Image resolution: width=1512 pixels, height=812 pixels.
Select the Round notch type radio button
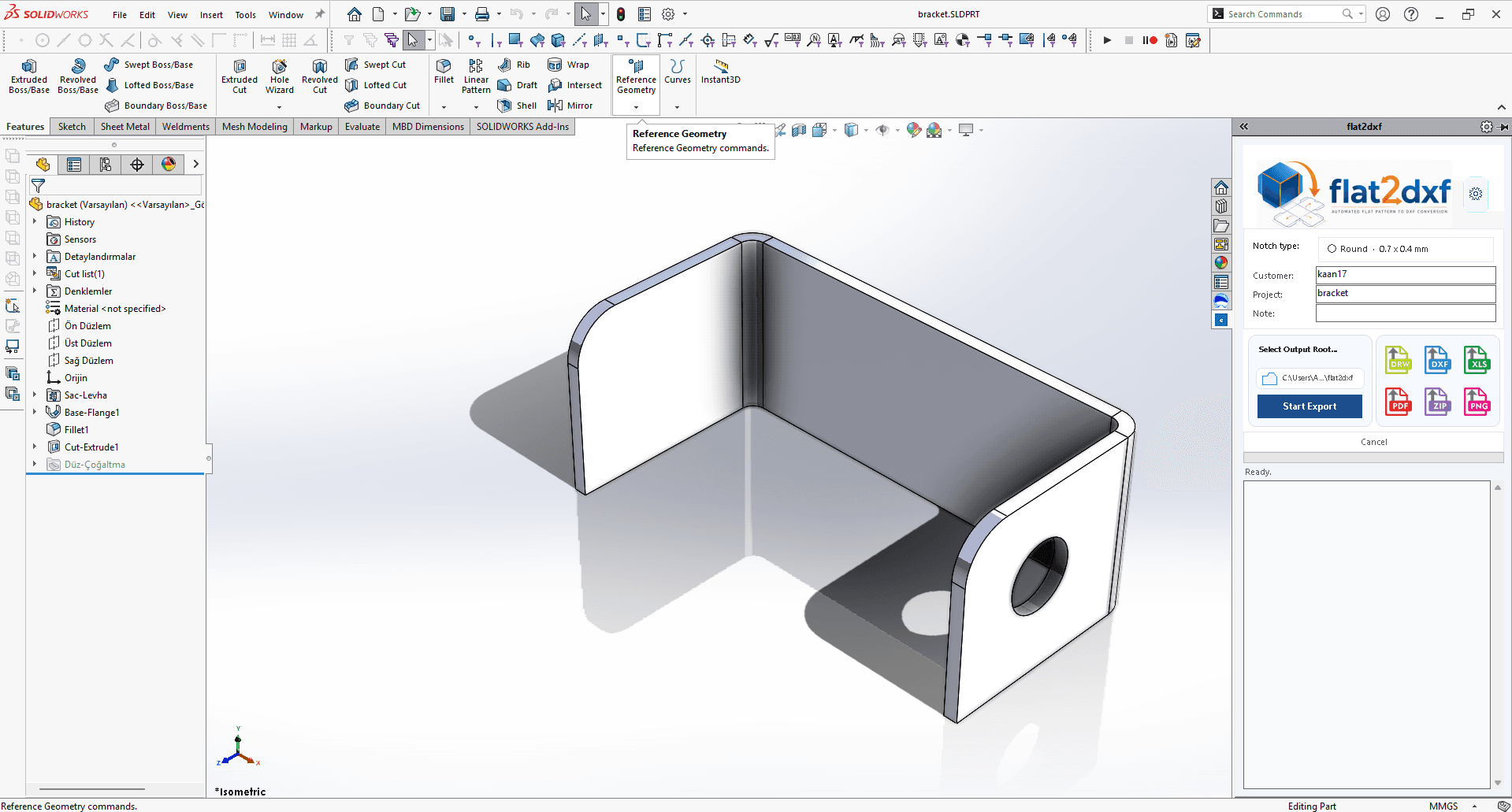click(x=1332, y=249)
